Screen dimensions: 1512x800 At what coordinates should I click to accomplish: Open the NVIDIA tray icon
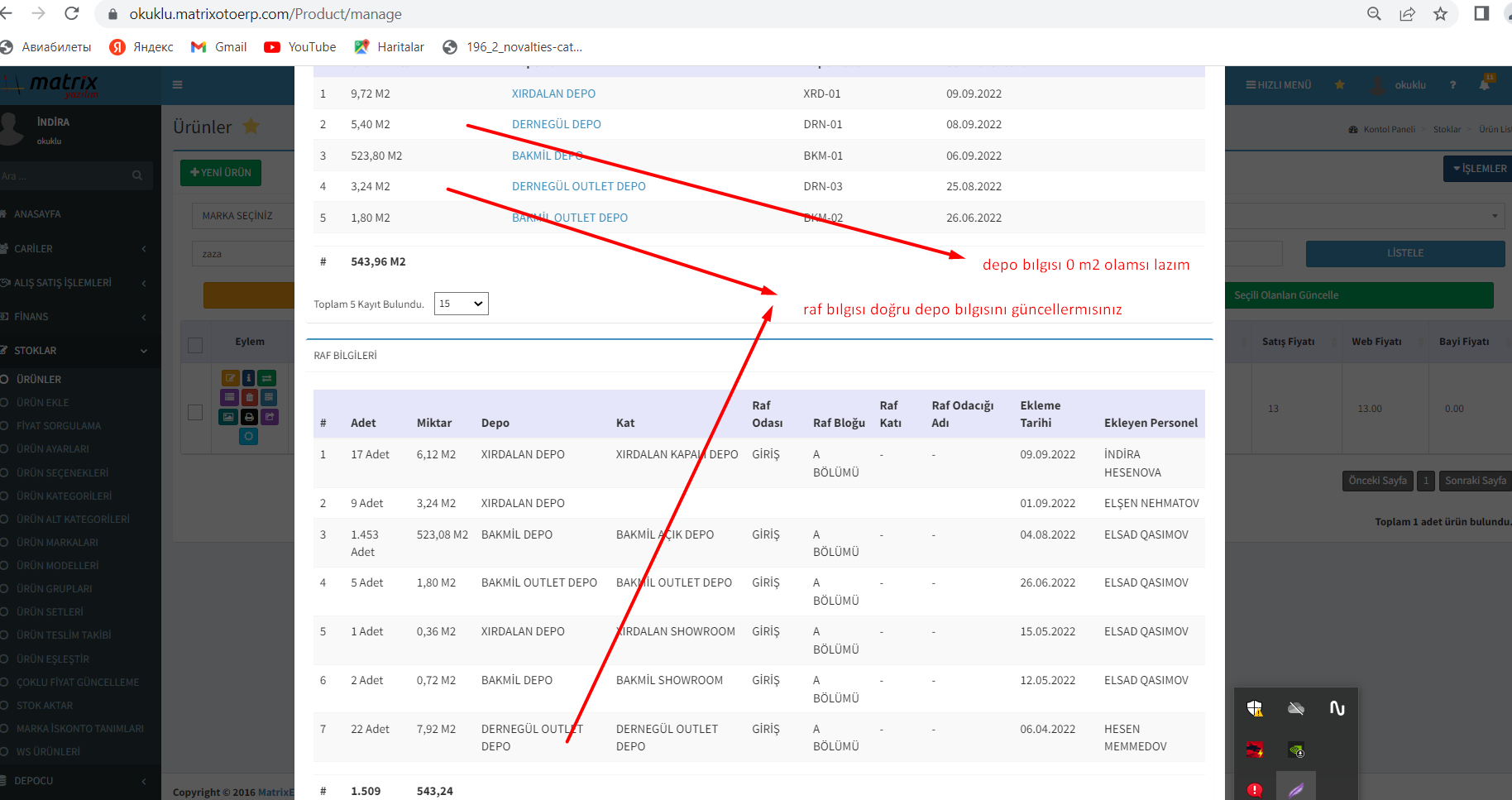click(1296, 750)
